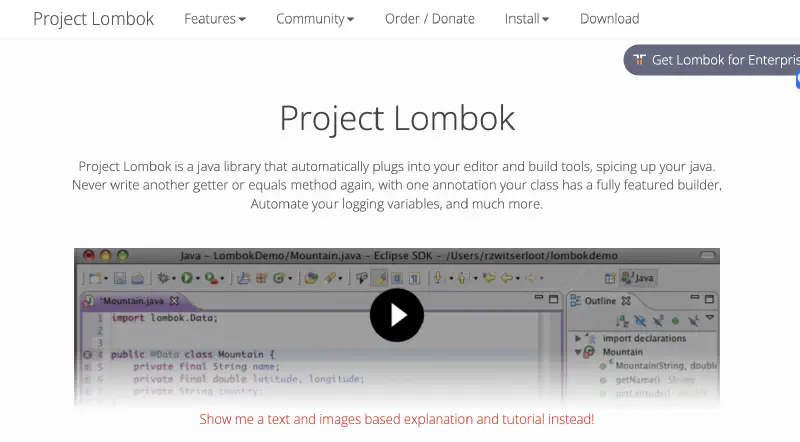Open the text and images based tutorial link
The height and width of the screenshot is (442, 800).
pos(397,419)
